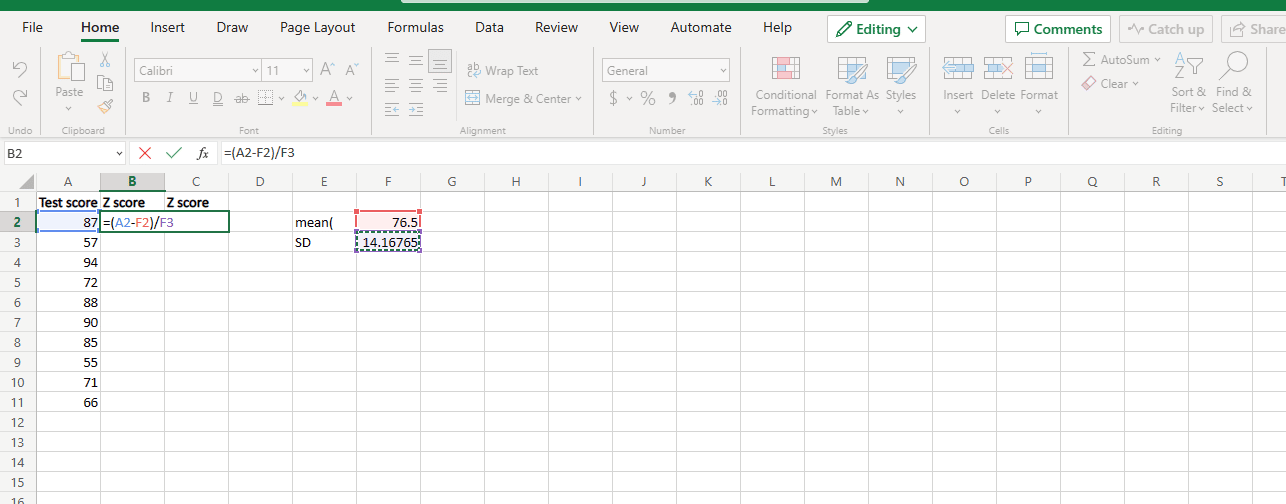Open the Automate tab
The height and width of the screenshot is (504, 1286).
(x=702, y=28)
